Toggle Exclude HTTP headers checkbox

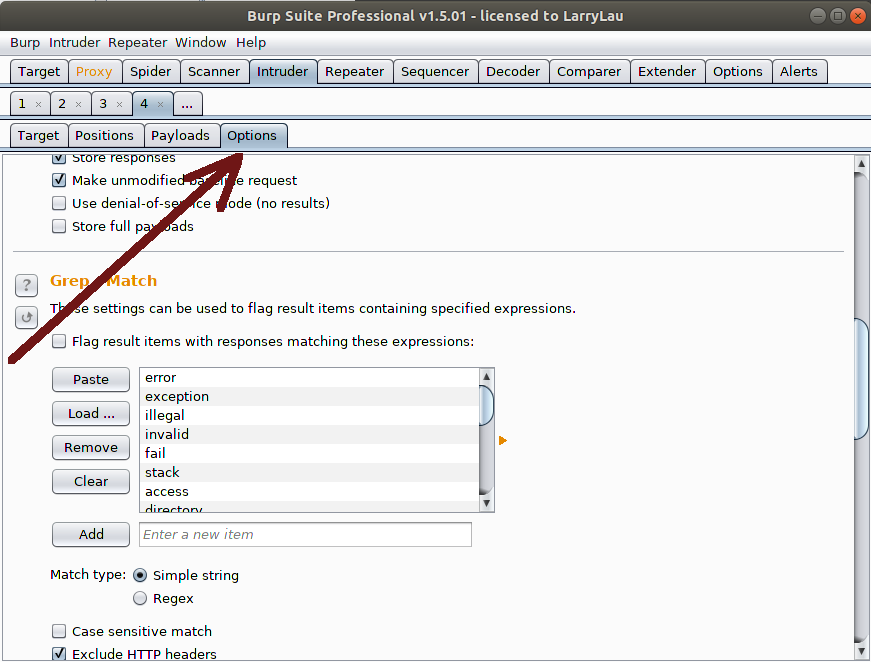coord(59,654)
